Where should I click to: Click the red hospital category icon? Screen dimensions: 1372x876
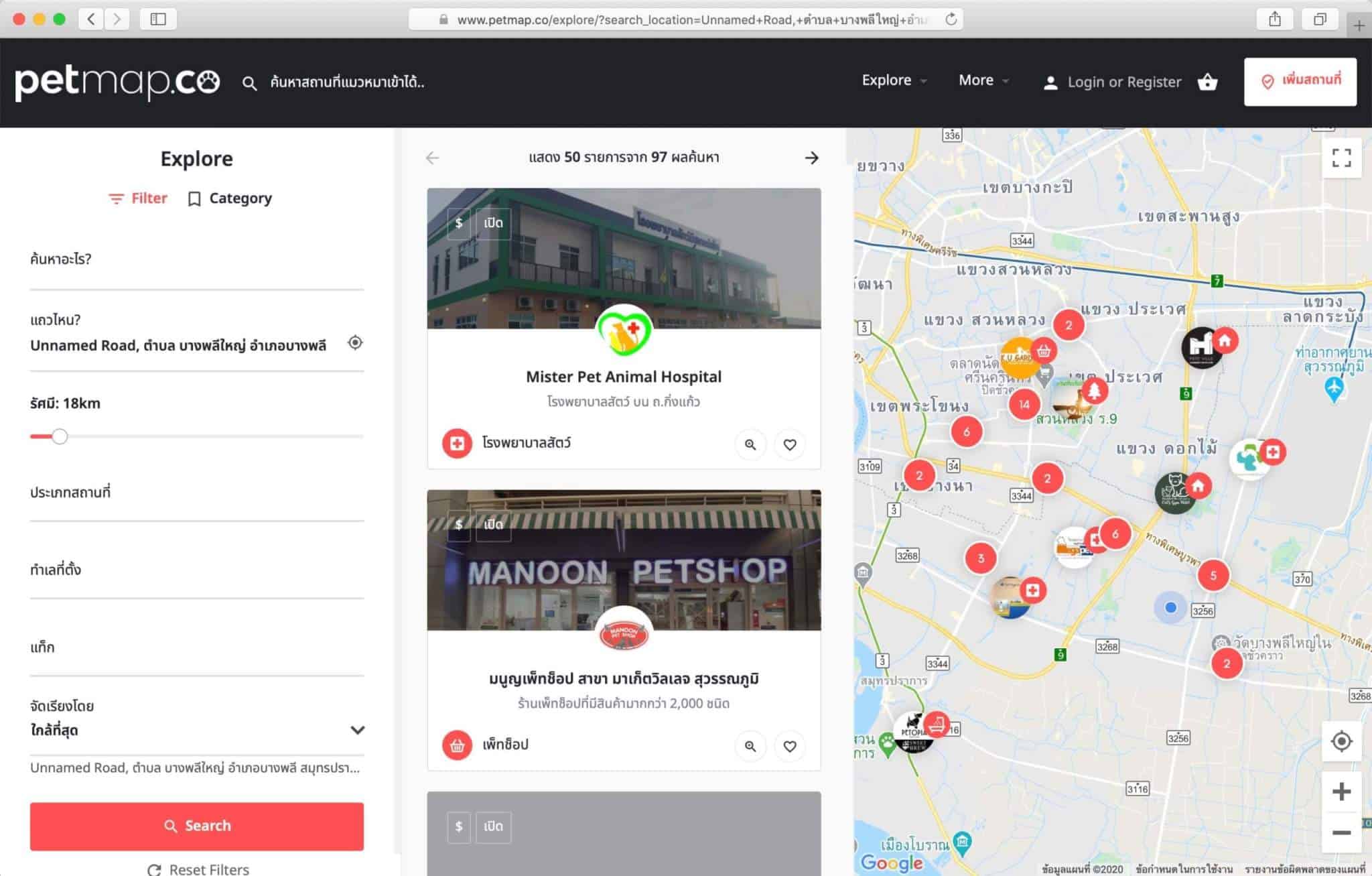[x=457, y=443]
